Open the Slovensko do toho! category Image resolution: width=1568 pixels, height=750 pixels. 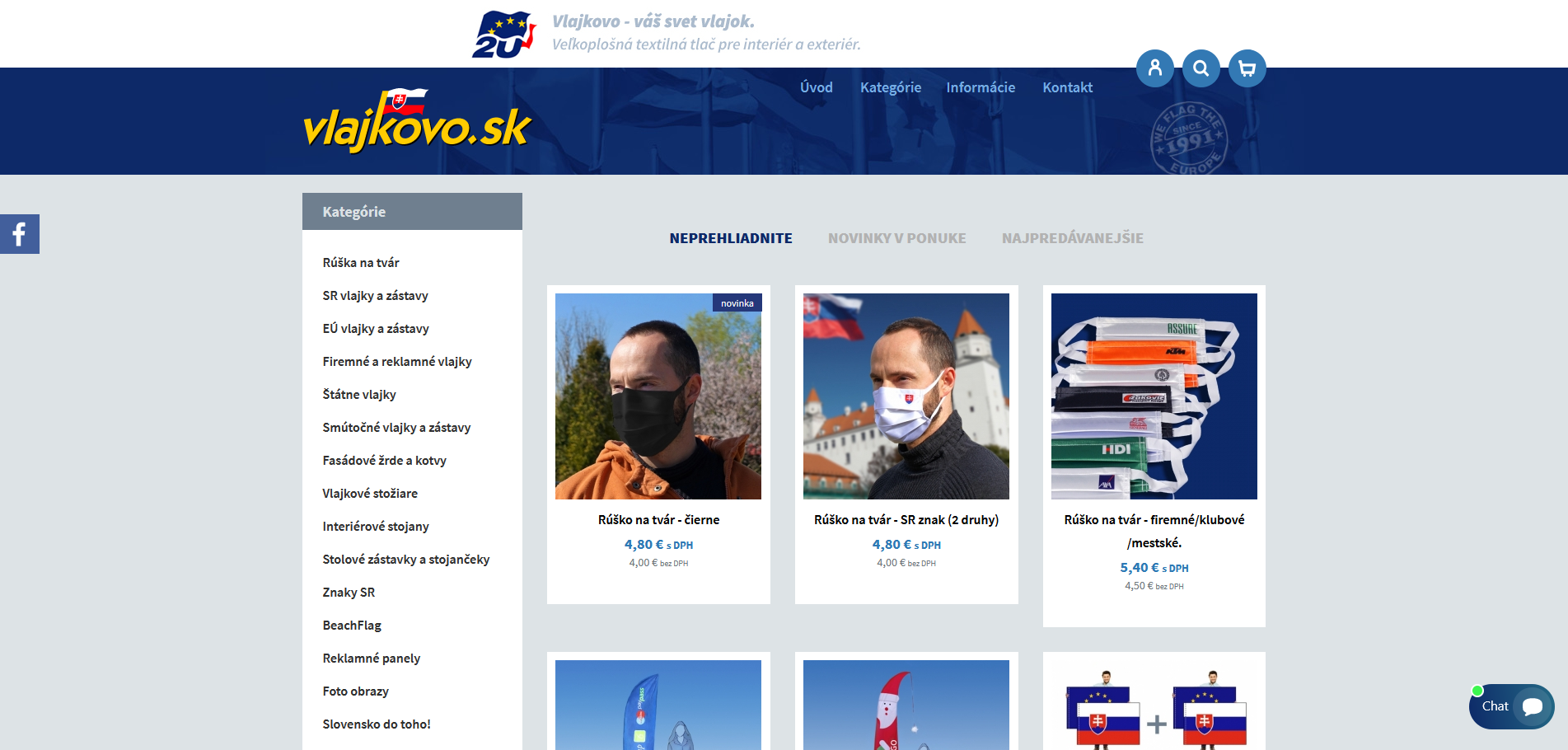click(x=377, y=724)
